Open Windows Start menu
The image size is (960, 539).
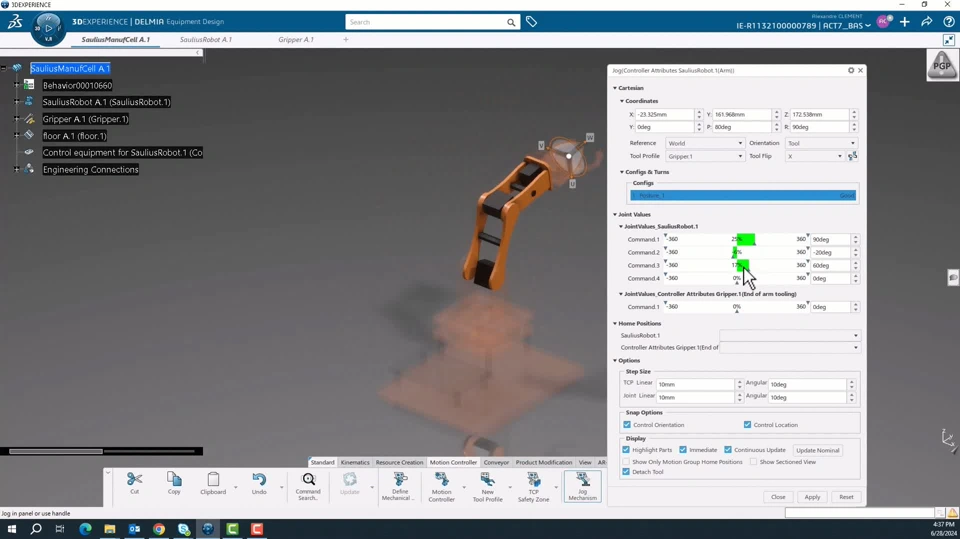(x=12, y=529)
